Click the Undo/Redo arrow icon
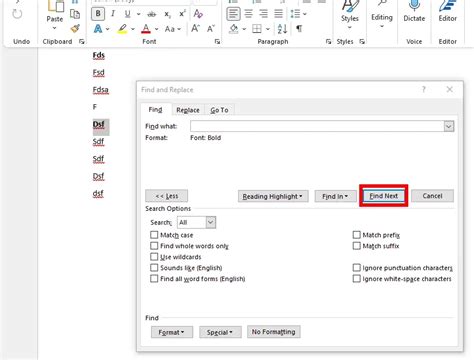This screenshot has width=474, height=360. (17, 14)
